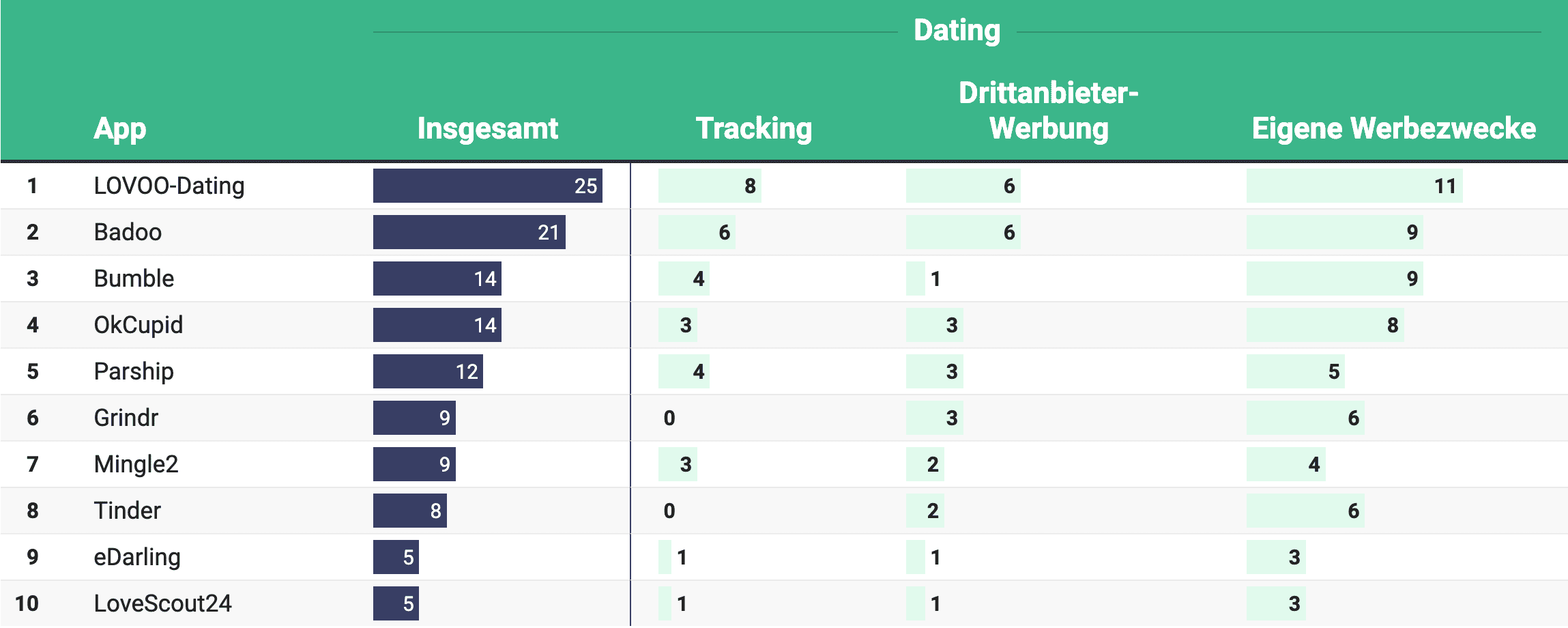Select the OkCupid app name
This screenshot has height=628, width=1568.
(x=139, y=325)
